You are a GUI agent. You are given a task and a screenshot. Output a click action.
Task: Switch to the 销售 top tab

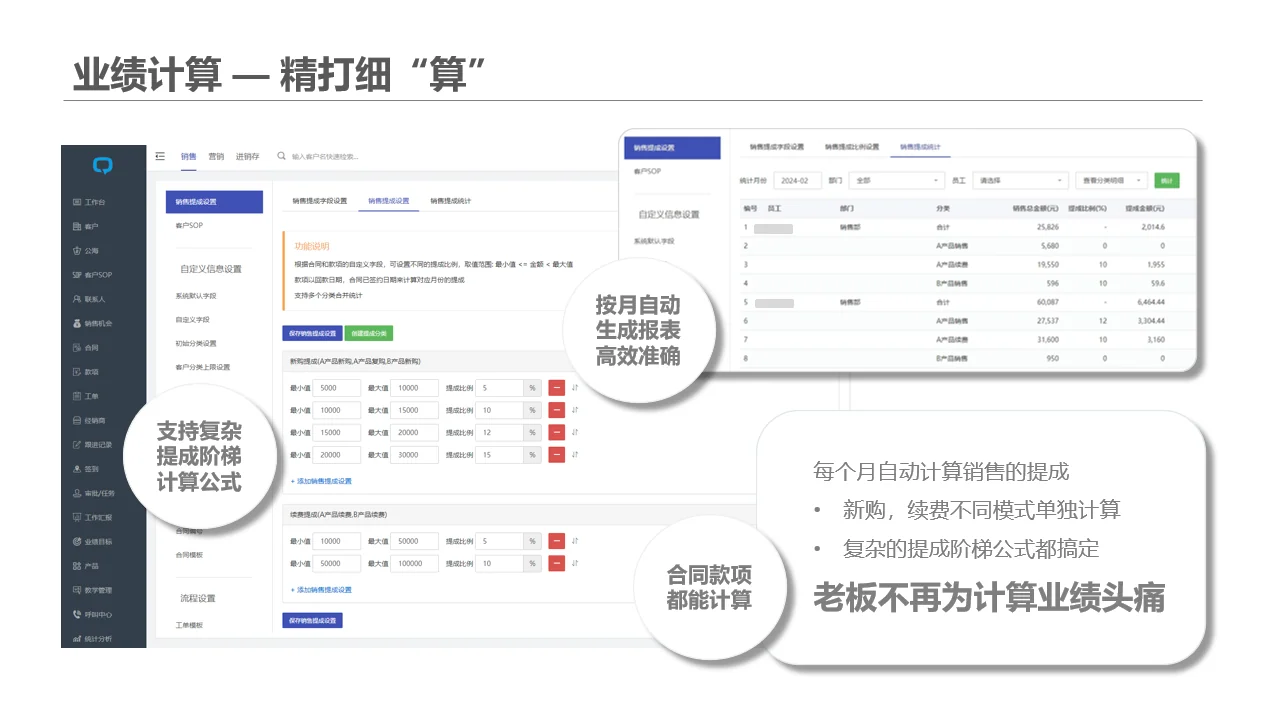[188, 156]
